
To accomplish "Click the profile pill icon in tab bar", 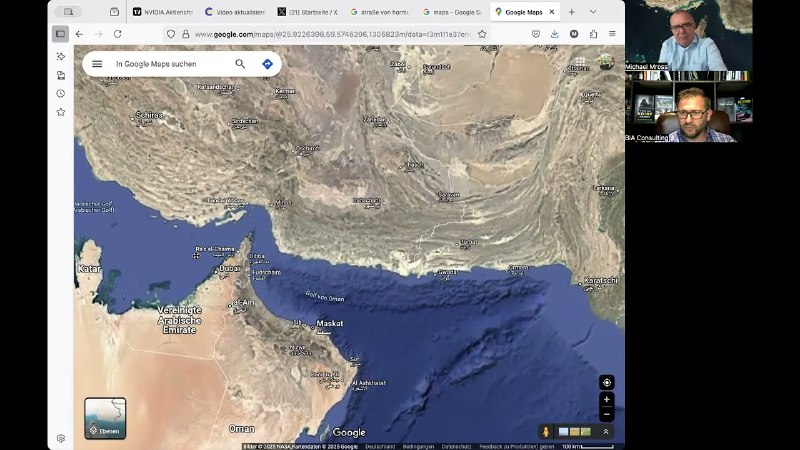I will click(x=68, y=11).
